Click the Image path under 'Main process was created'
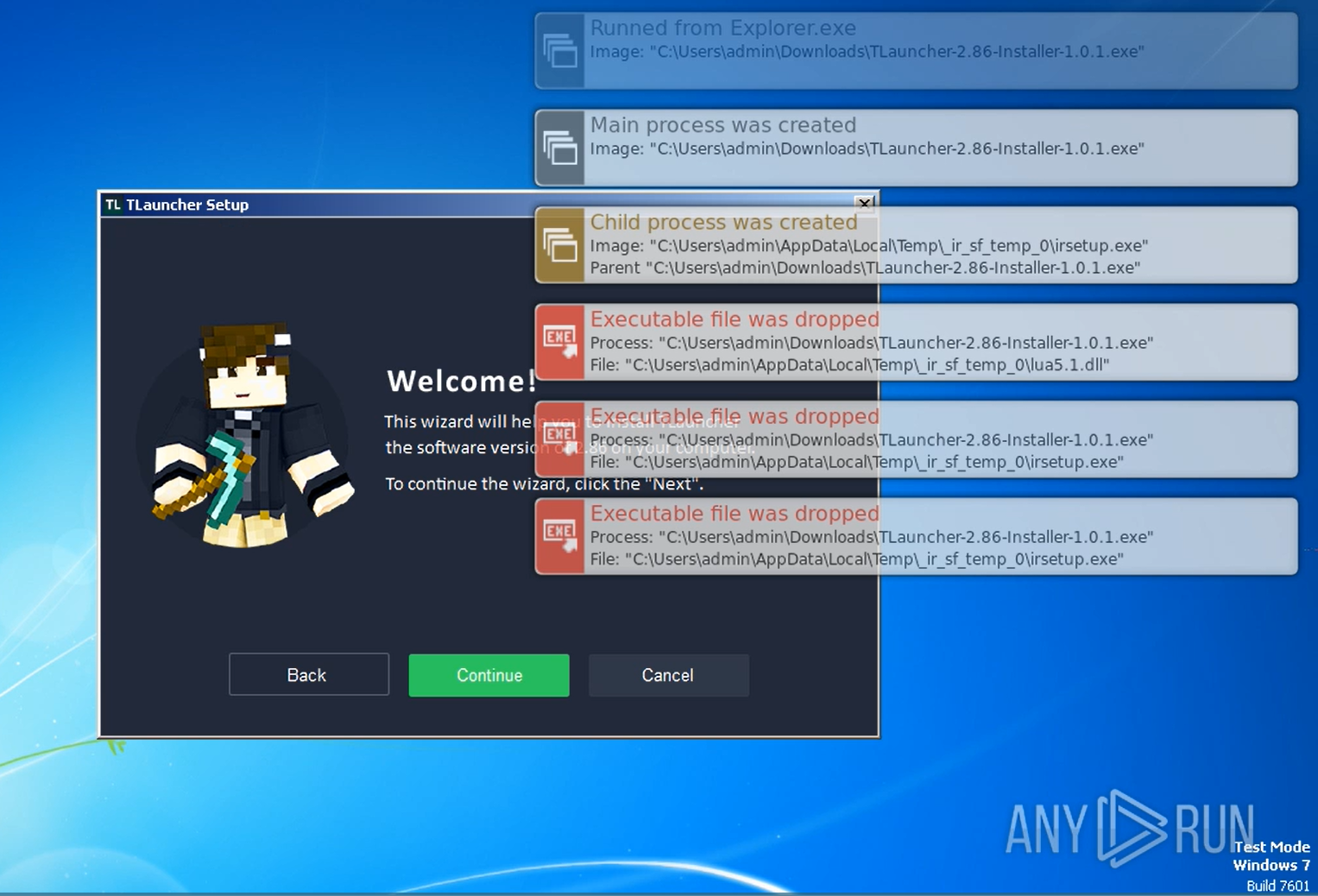Viewport: 1318px width, 896px height. tap(867, 148)
